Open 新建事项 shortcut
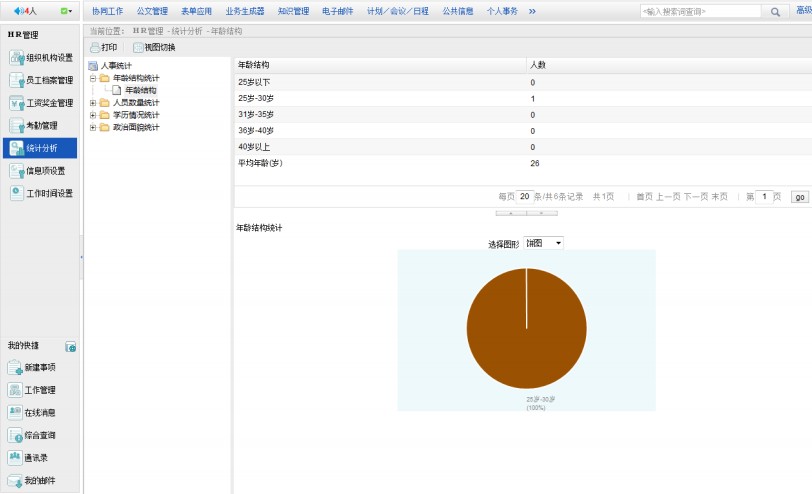Screen dimensions: 812x494 tap(32, 368)
